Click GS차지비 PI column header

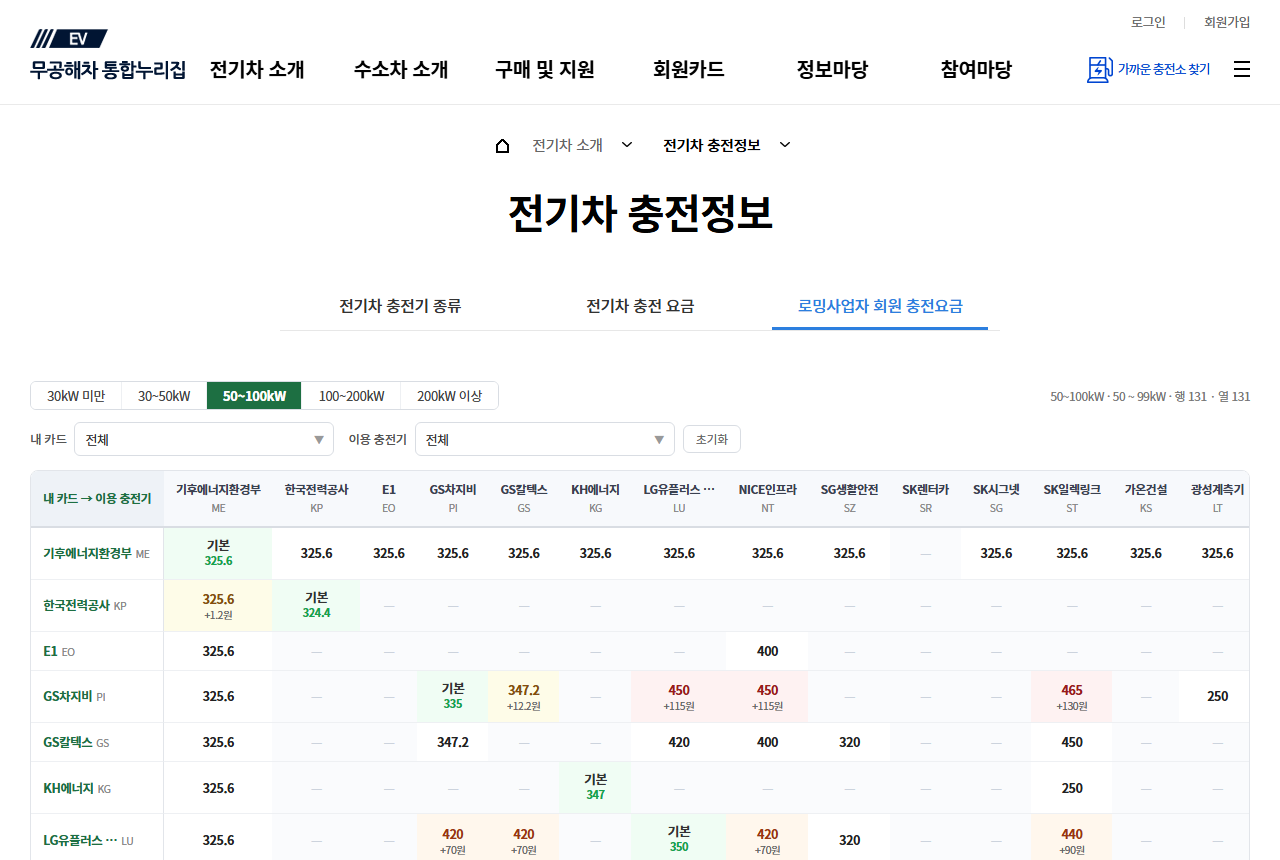[453, 498]
